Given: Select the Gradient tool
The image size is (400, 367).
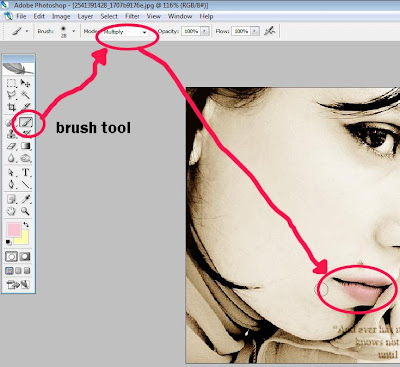Looking at the screenshot, I should pos(26,146).
